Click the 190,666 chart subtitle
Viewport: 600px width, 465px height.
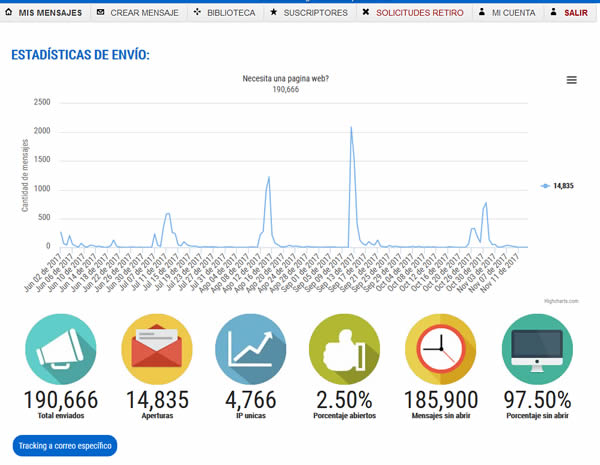click(x=285, y=89)
